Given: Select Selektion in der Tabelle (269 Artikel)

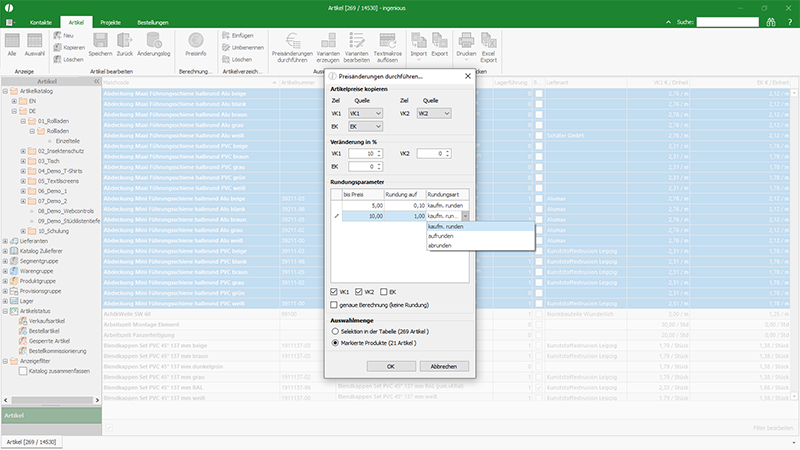Looking at the screenshot, I should click(335, 331).
